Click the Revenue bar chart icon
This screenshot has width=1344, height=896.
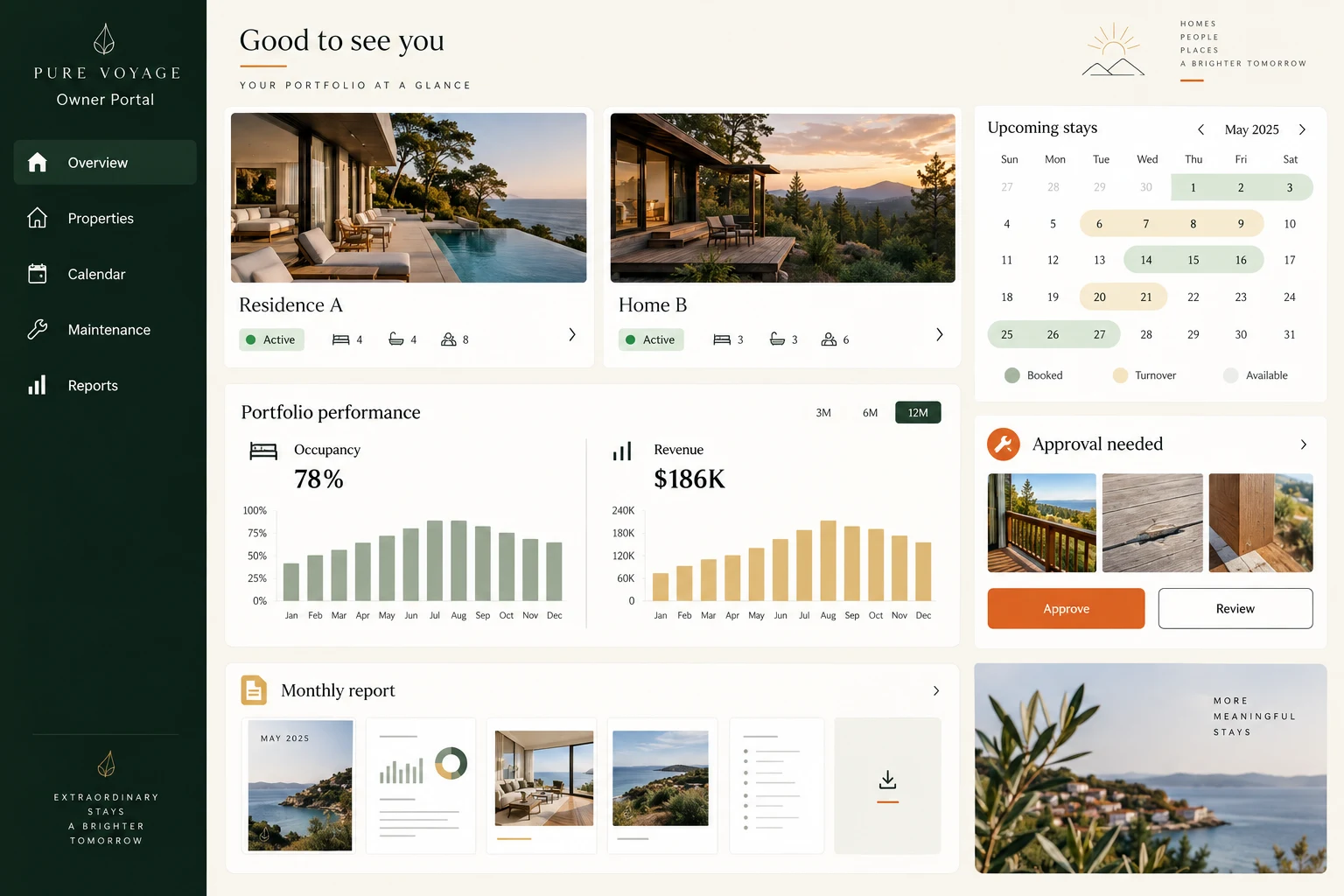(x=622, y=451)
